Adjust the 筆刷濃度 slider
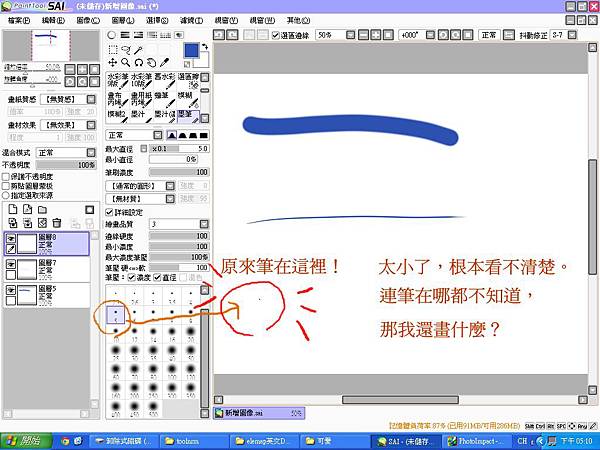Viewport: 600px width, 450px height. (178, 172)
